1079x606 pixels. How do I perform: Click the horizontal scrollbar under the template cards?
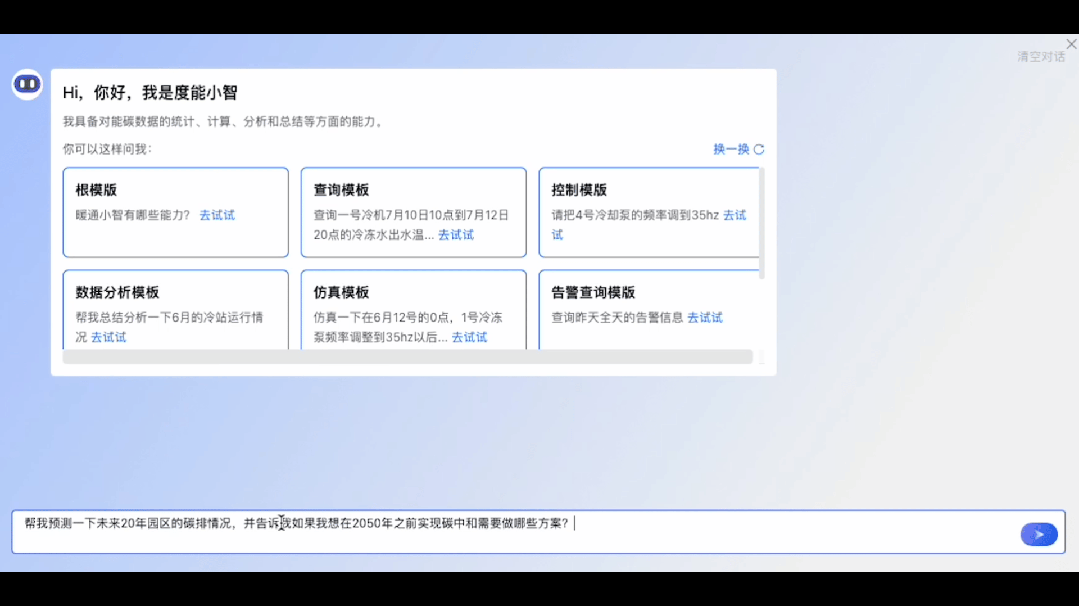point(407,356)
